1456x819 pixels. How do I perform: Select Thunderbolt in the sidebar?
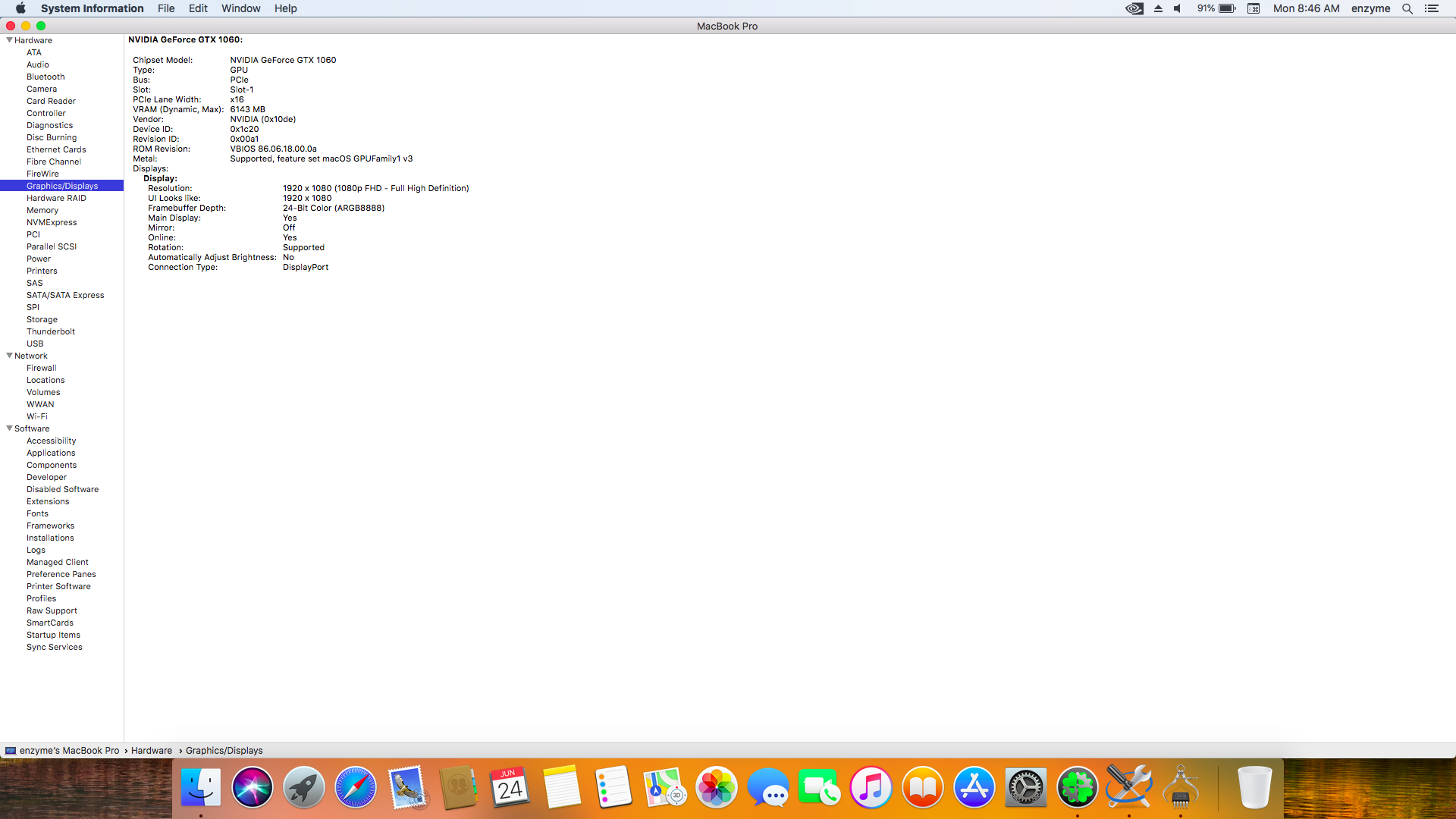51,331
